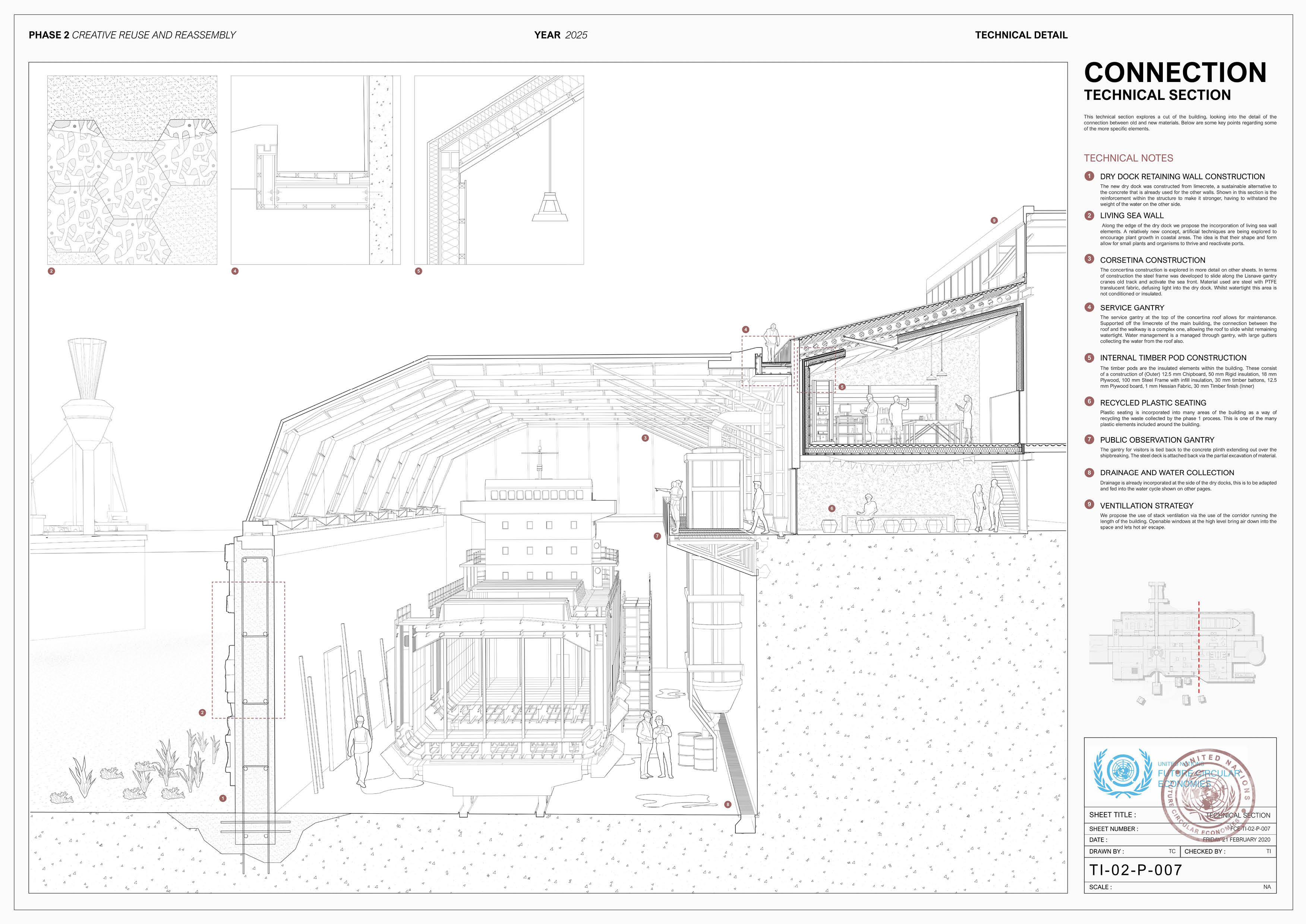Click marker 7 beside the public observation gantry
Viewport: 1306px width, 924px height.
657,536
